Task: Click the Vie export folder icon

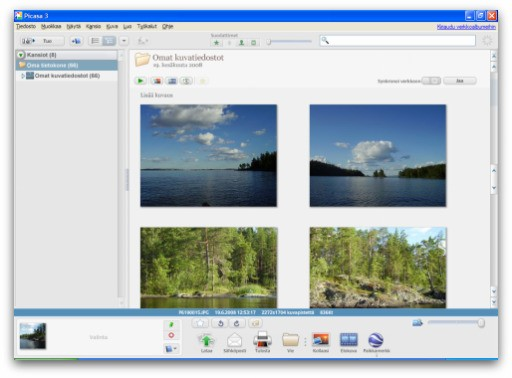Action: [290, 343]
